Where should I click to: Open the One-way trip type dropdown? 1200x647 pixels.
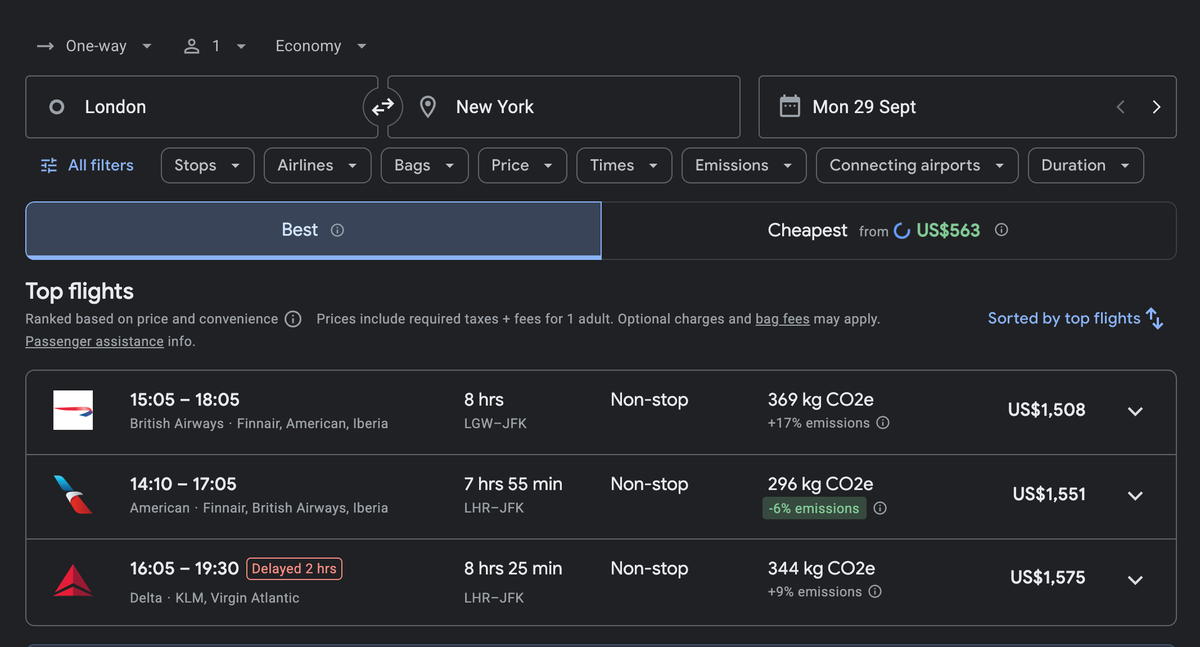pyautogui.click(x=95, y=46)
